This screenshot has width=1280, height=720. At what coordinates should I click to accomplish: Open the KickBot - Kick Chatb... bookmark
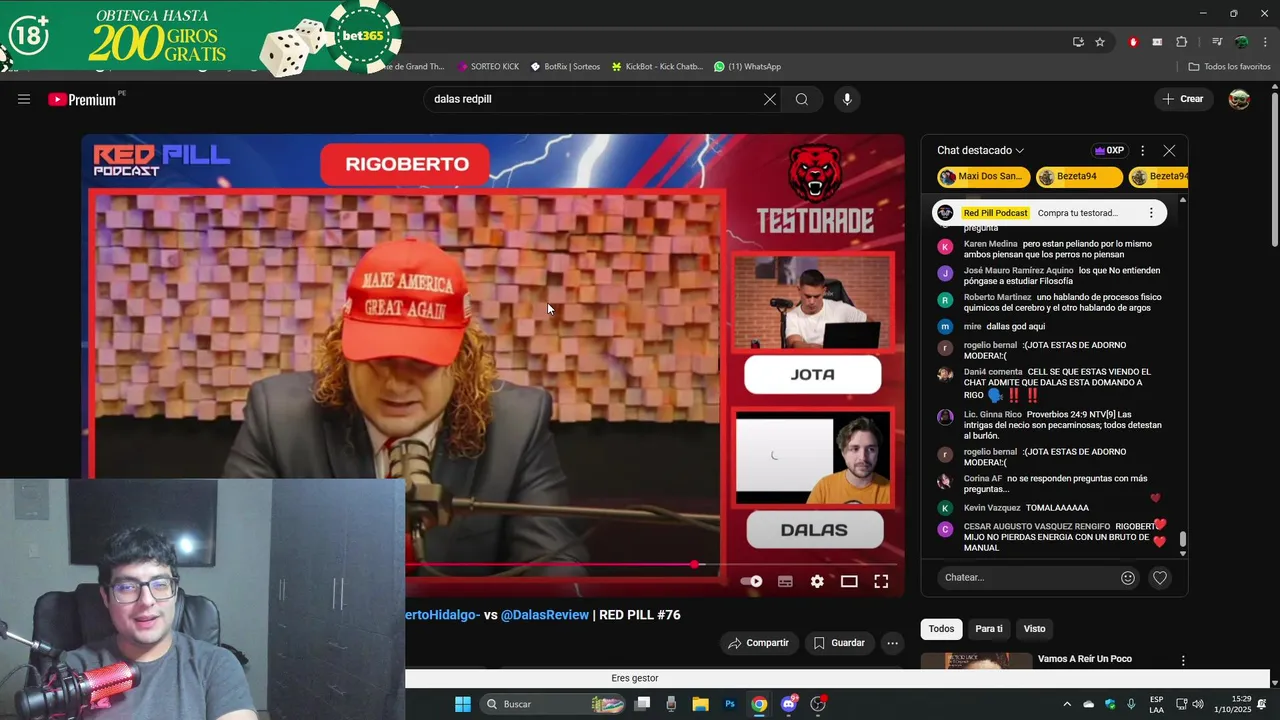pyautogui.click(x=657, y=66)
